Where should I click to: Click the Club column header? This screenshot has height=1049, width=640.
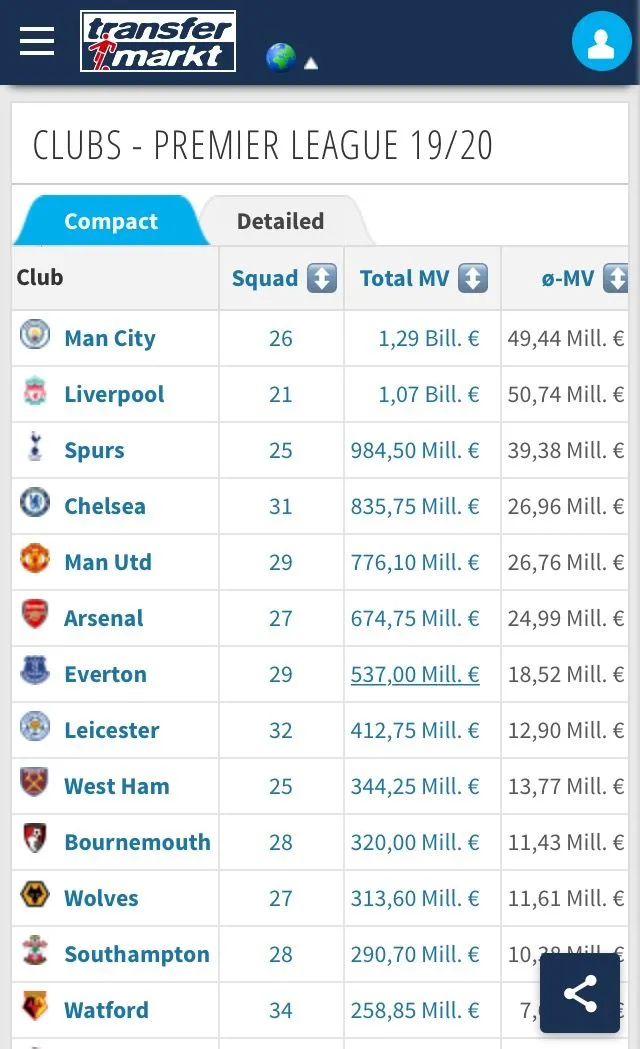click(40, 277)
